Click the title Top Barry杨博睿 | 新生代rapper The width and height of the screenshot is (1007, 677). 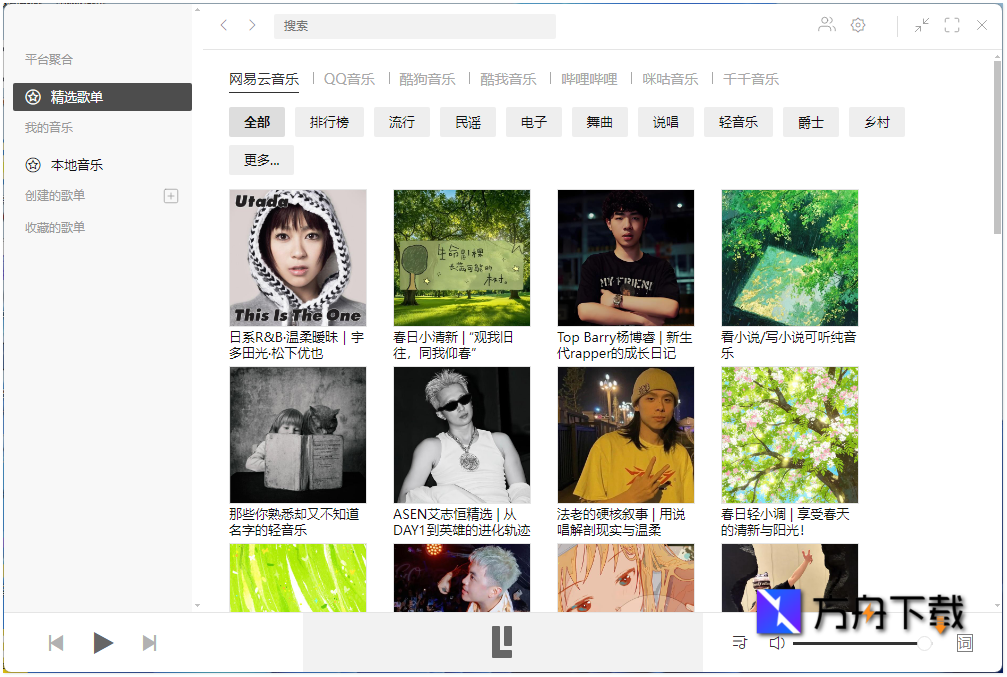(625, 345)
